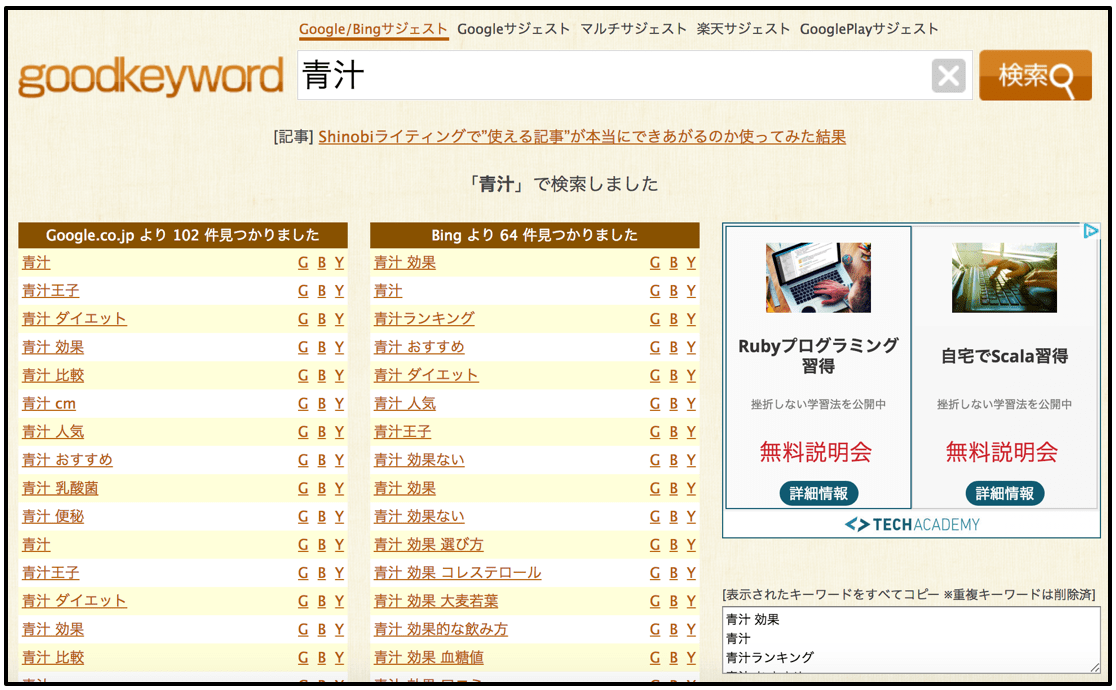This screenshot has width=1116, height=690.
Task: Click the B link on 青汁 効果 選び方 row
Action: (673, 545)
